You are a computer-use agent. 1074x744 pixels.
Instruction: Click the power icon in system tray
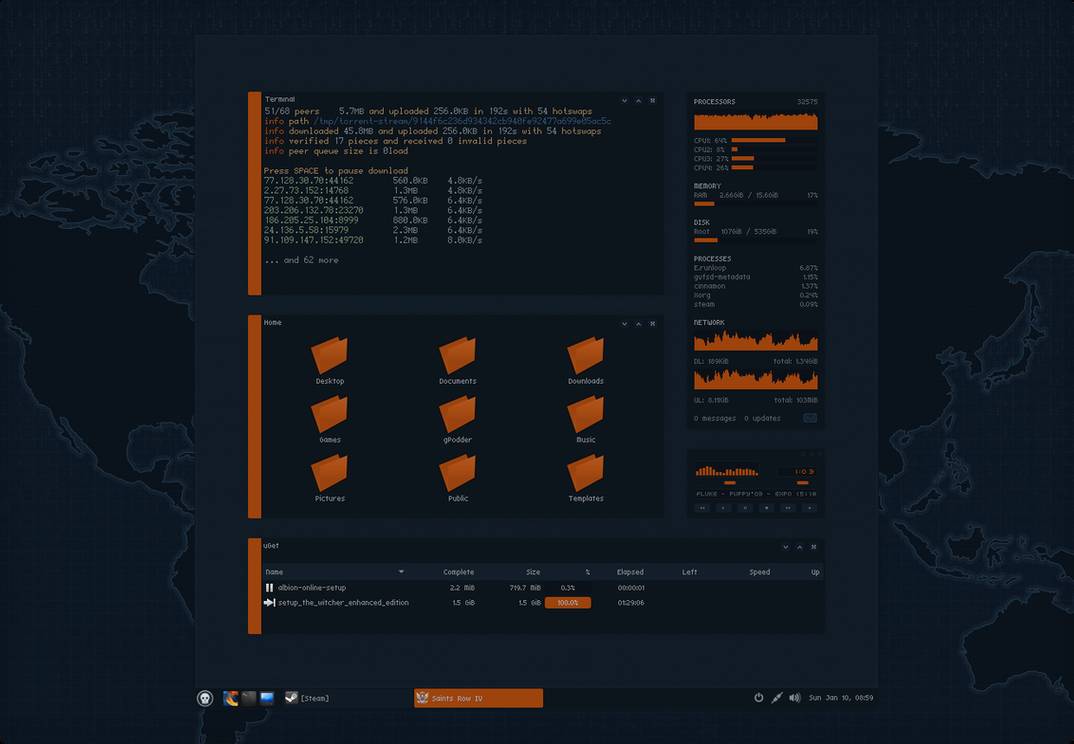coord(758,697)
